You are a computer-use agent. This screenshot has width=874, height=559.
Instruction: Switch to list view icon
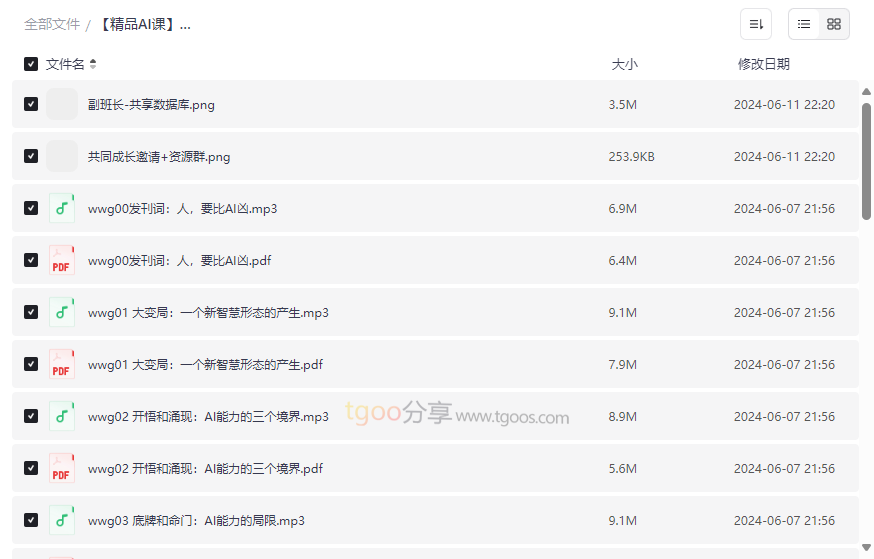(x=804, y=24)
